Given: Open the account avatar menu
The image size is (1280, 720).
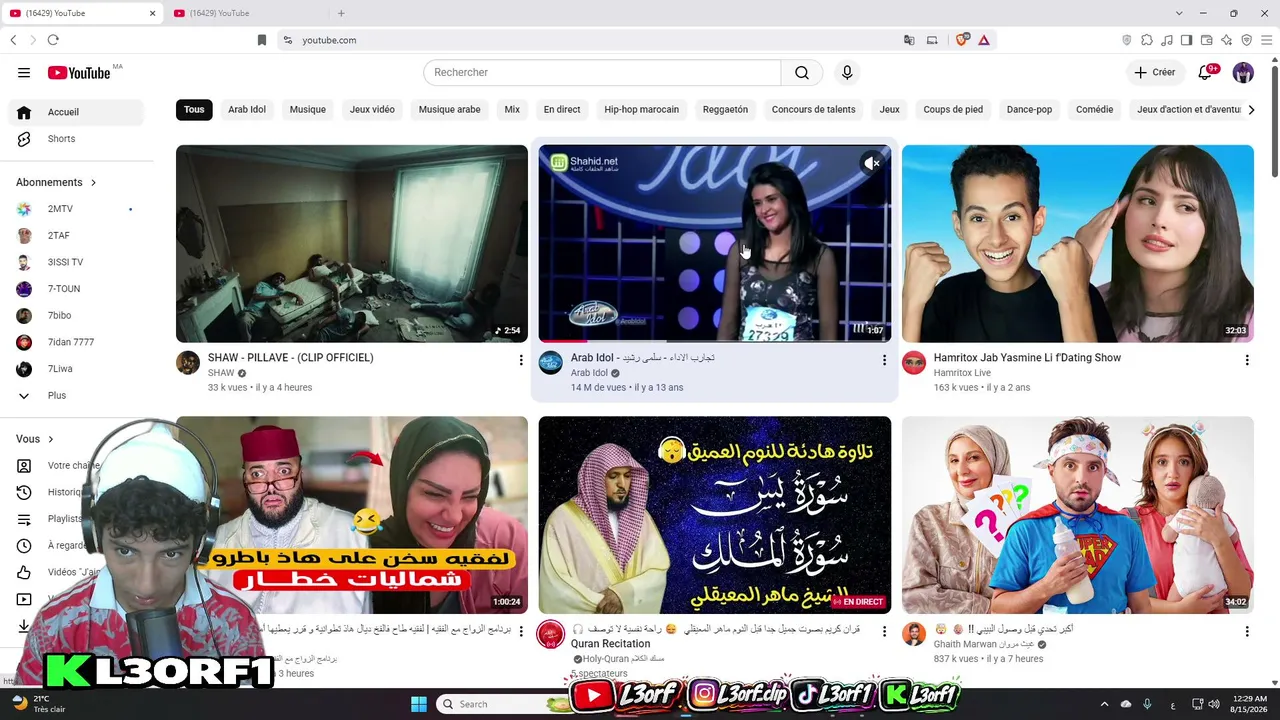Looking at the screenshot, I should [1243, 72].
